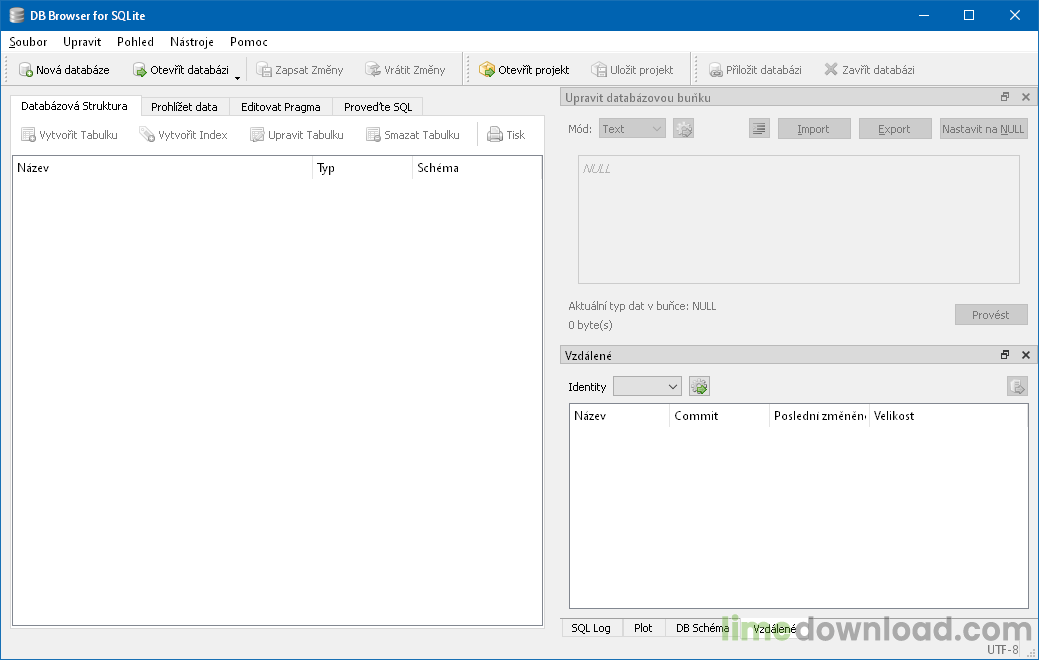Click the Identity configure icon in Vzdálené panel
Screen dimensions: 1039x660
[699, 386]
